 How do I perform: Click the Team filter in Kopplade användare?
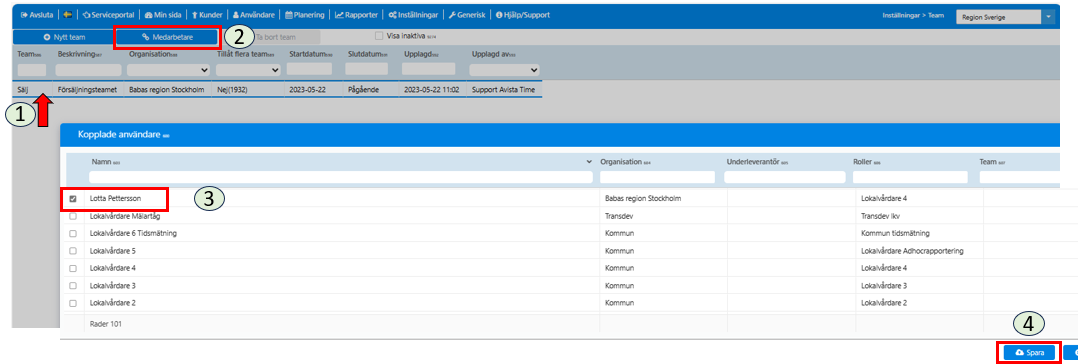[x=1027, y=177]
